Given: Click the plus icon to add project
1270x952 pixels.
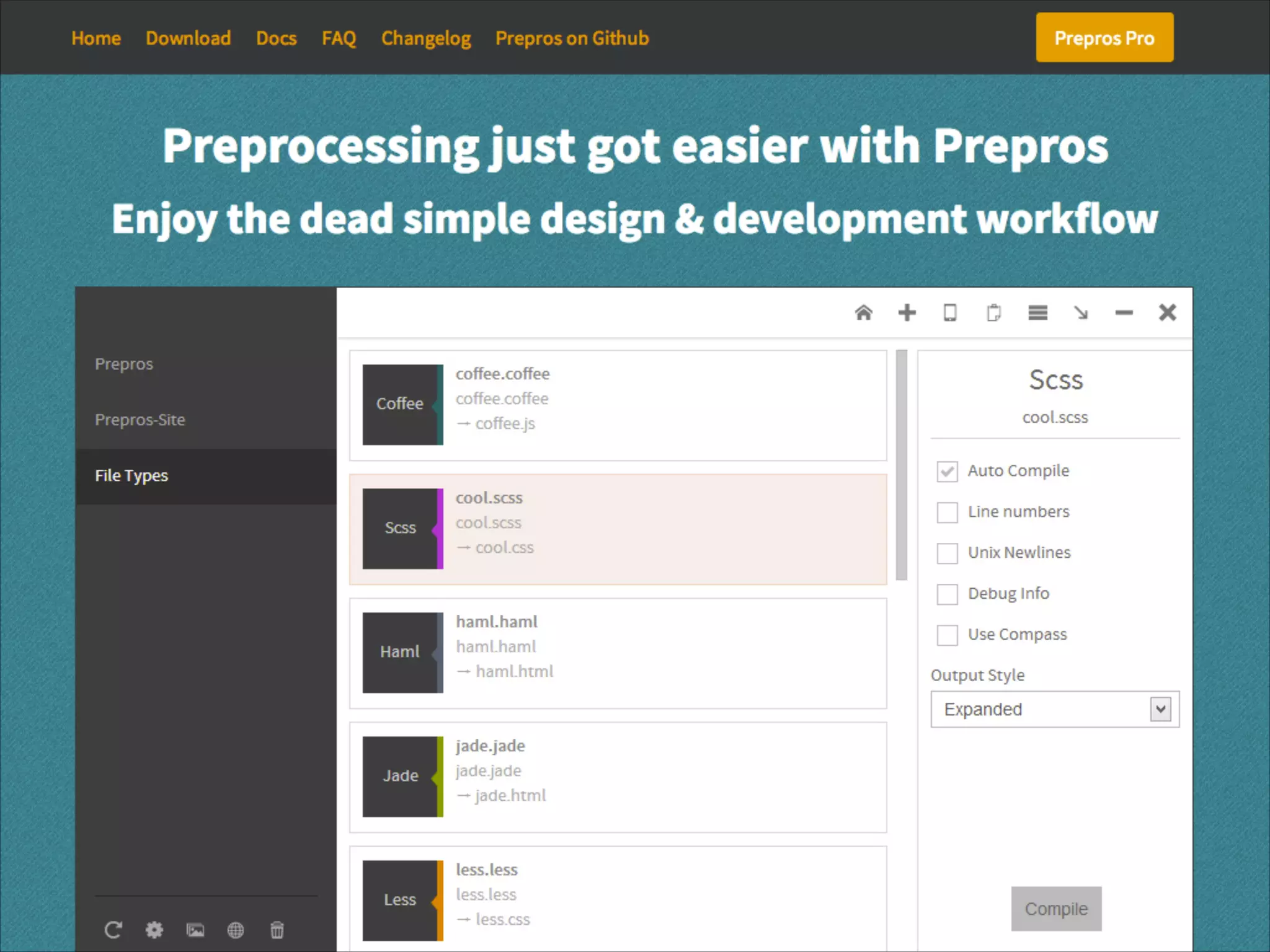Looking at the screenshot, I should pos(907,312).
